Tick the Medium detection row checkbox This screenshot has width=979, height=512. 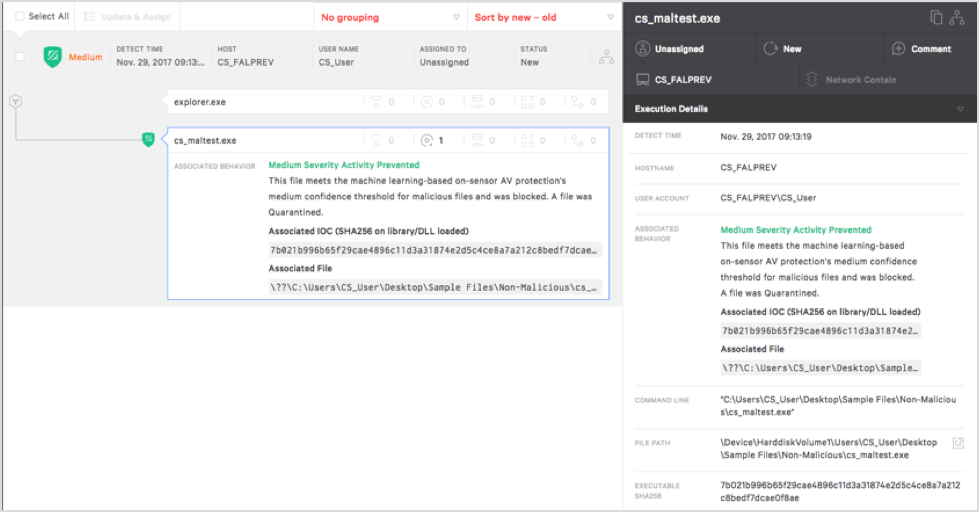[x=20, y=56]
